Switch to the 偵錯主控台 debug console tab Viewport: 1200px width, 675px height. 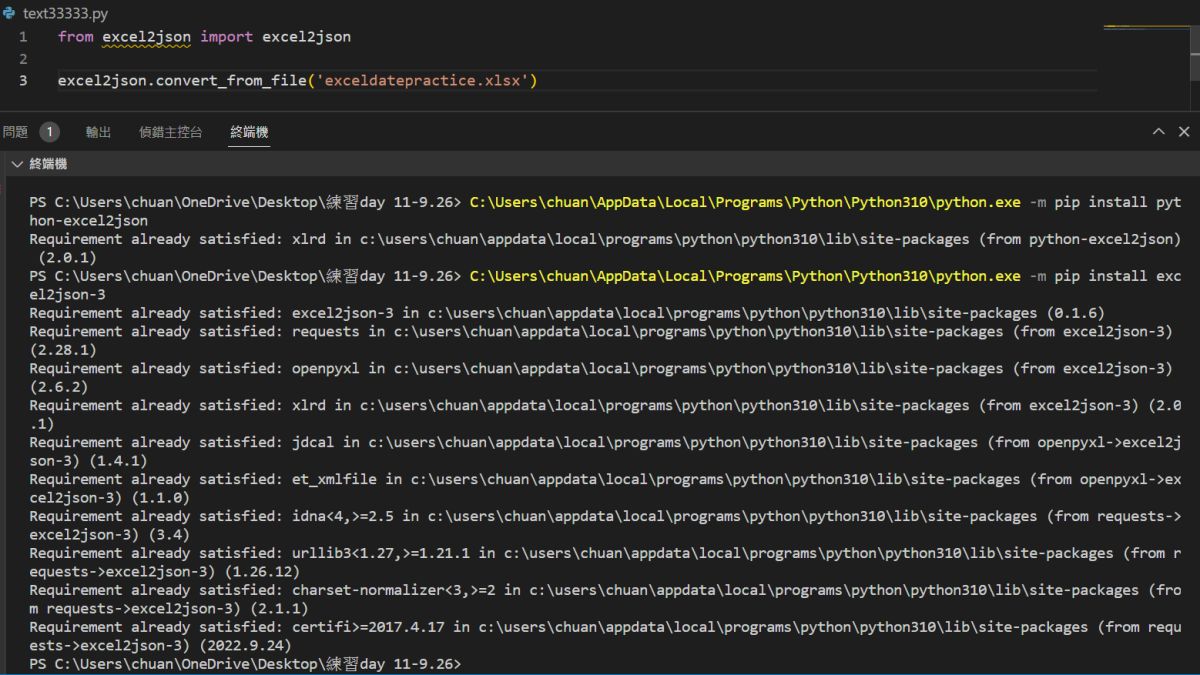[x=170, y=132]
